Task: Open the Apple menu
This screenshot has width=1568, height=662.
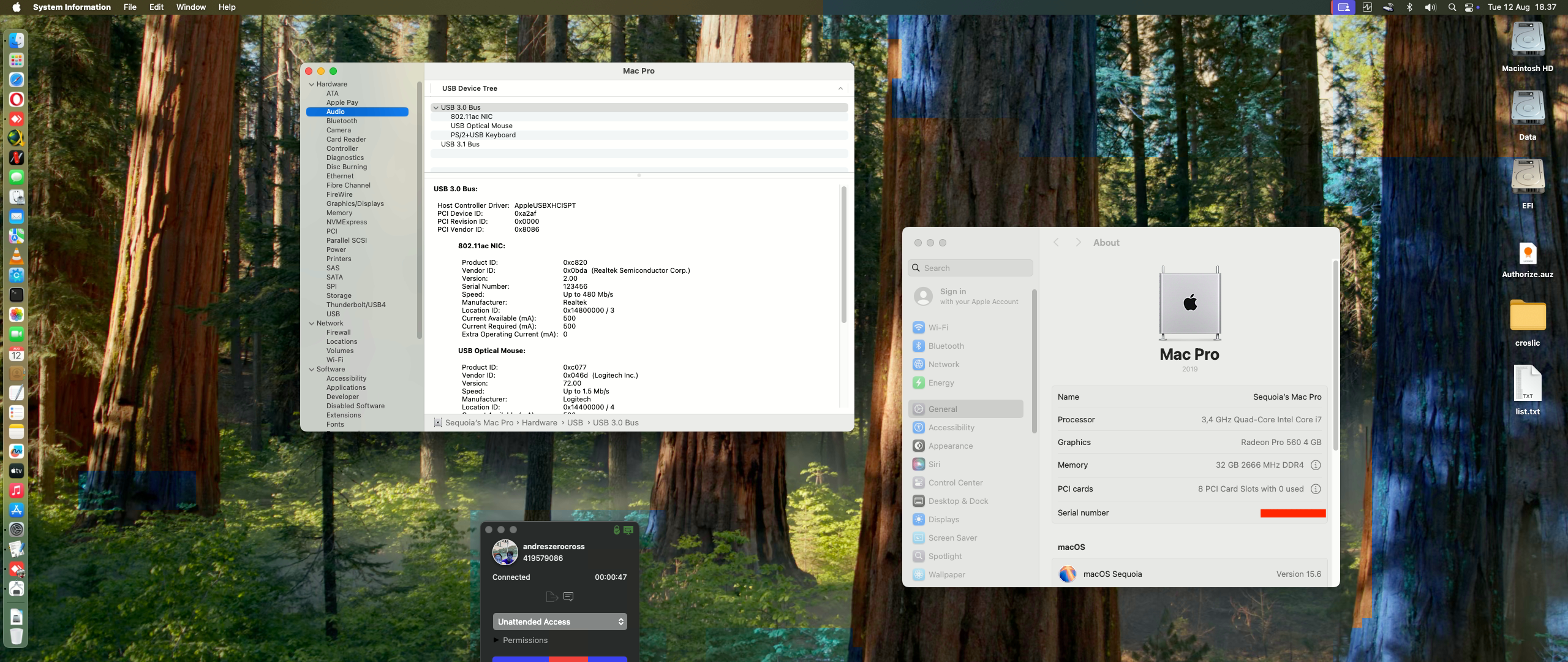Action: click(17, 7)
